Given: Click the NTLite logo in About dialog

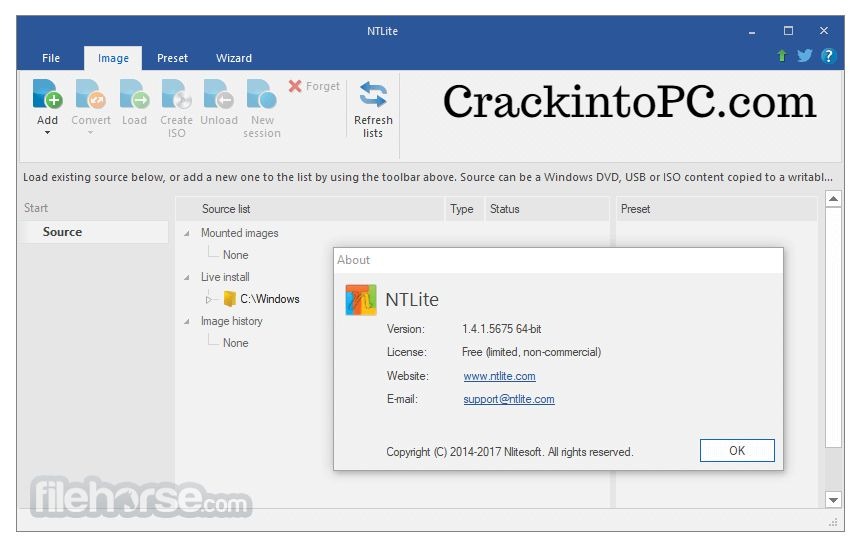Looking at the screenshot, I should click(x=361, y=300).
